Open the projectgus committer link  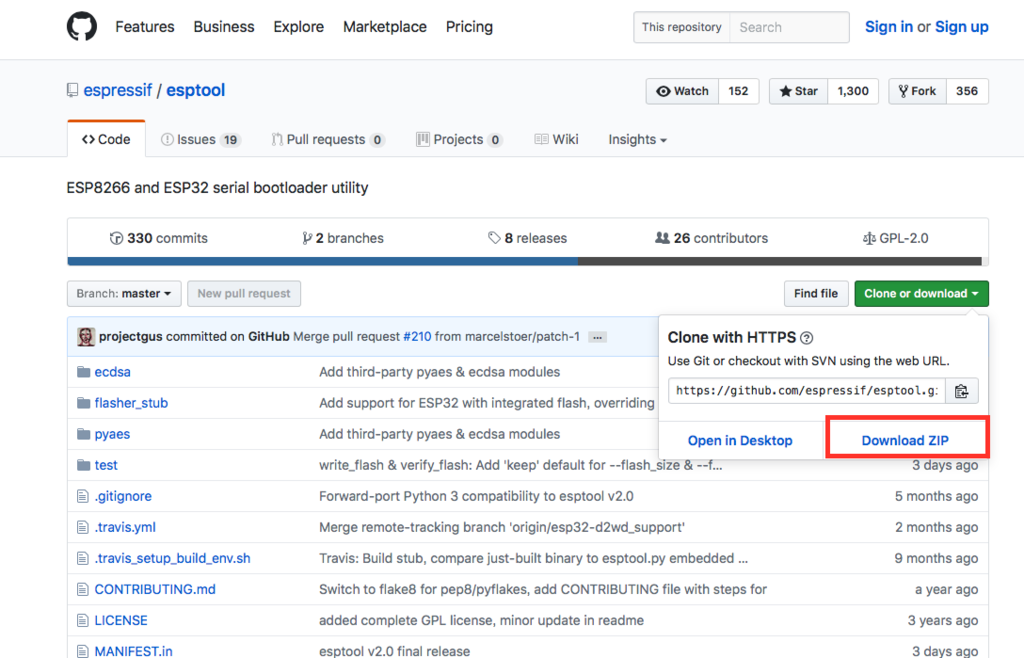131,337
